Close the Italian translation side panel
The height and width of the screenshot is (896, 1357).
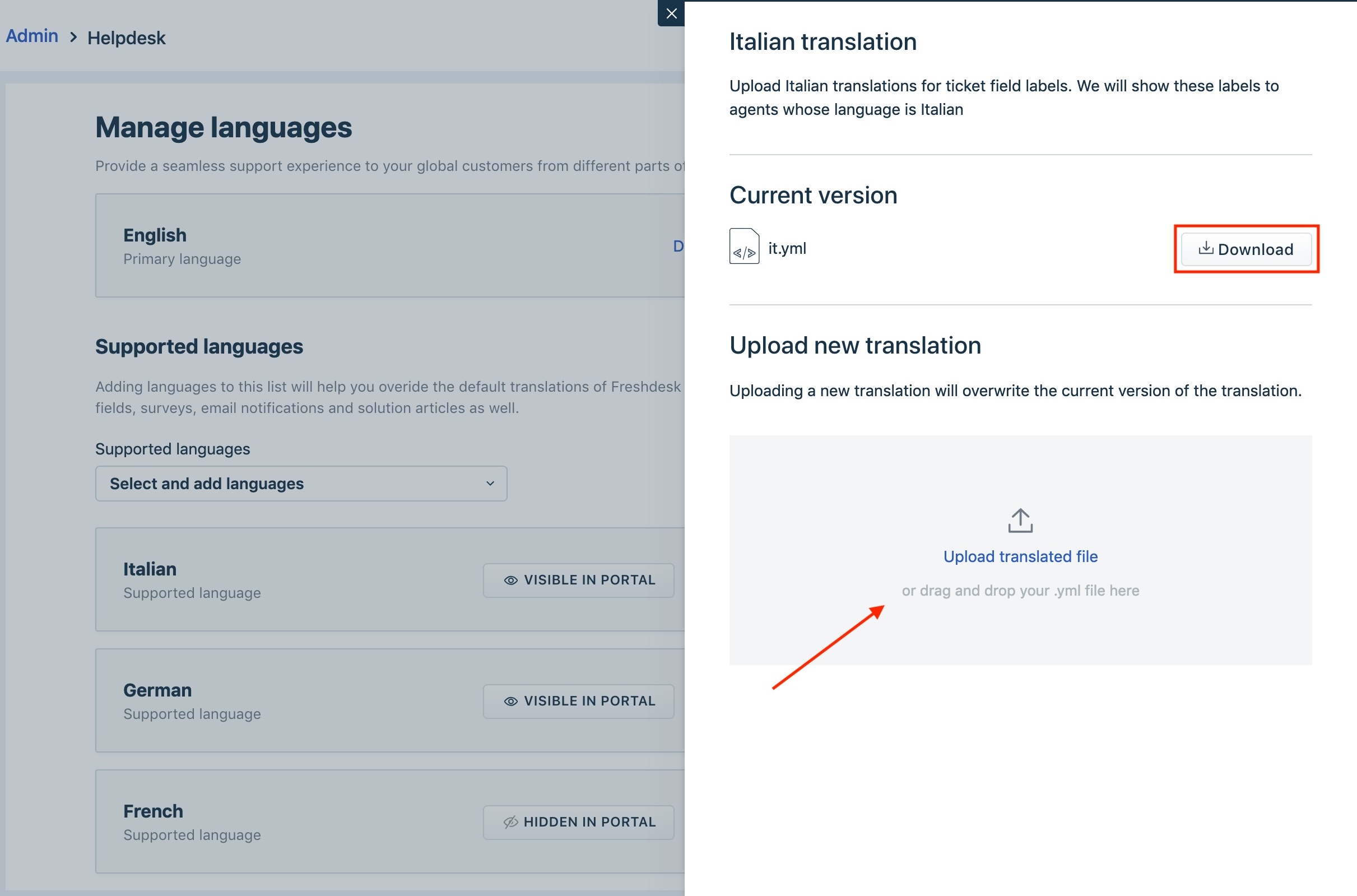(x=671, y=13)
